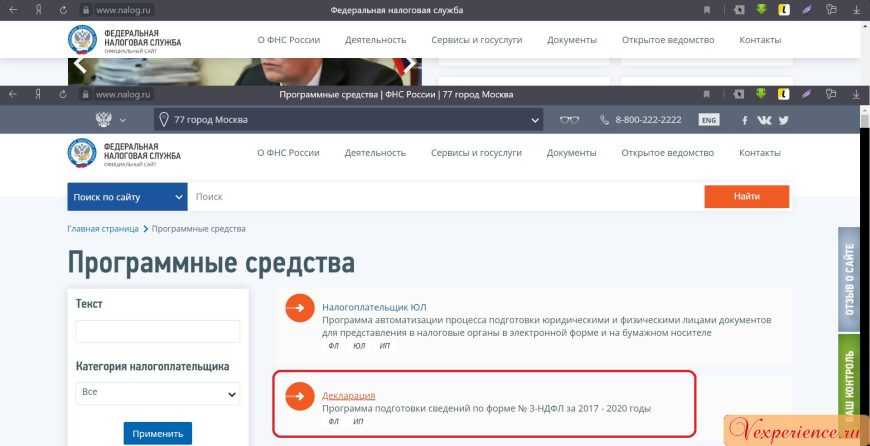Open О ФНС России in lower window menu
The width and height of the screenshot is (870, 446).
[289, 153]
